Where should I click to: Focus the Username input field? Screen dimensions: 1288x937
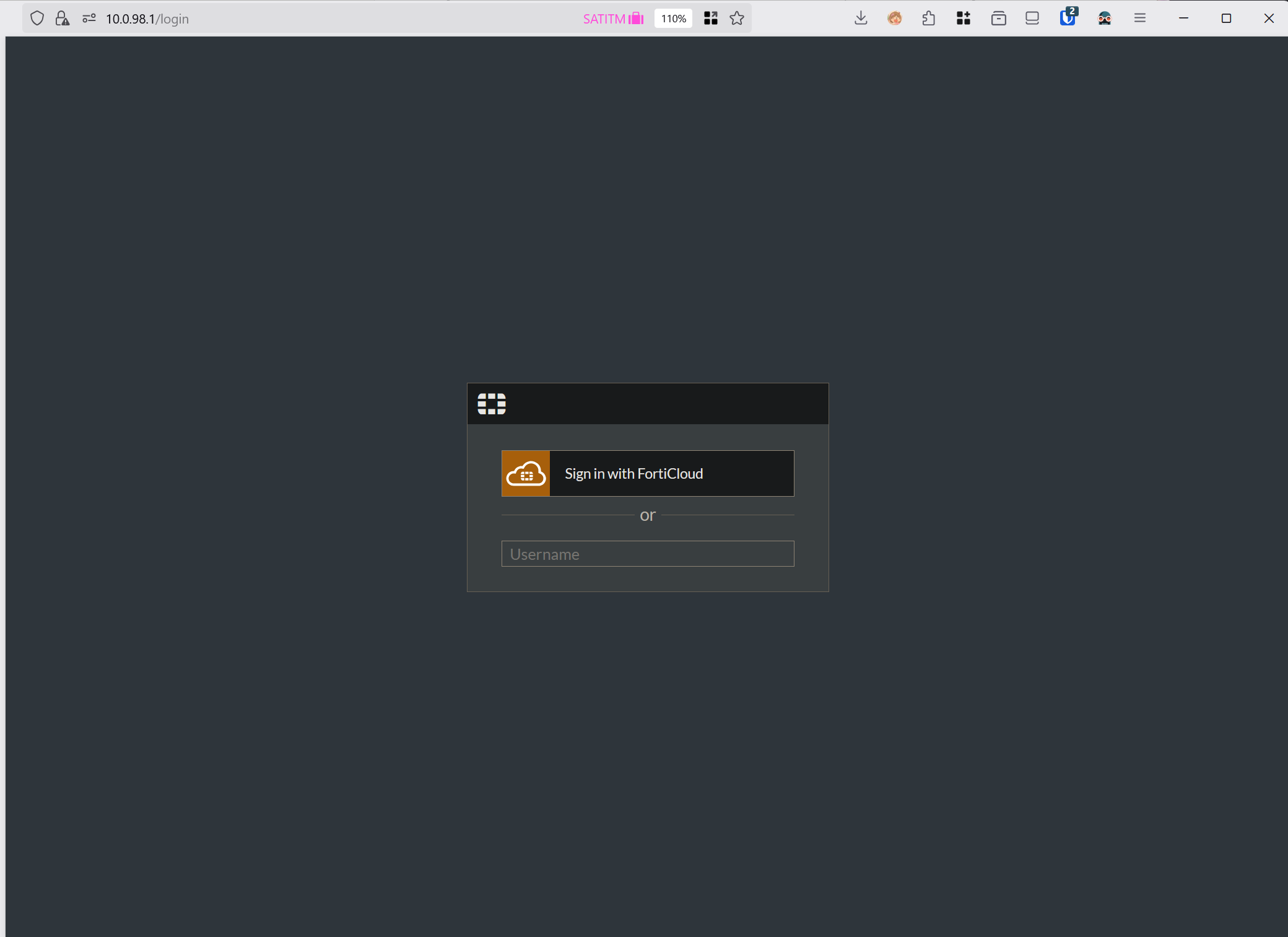point(648,554)
